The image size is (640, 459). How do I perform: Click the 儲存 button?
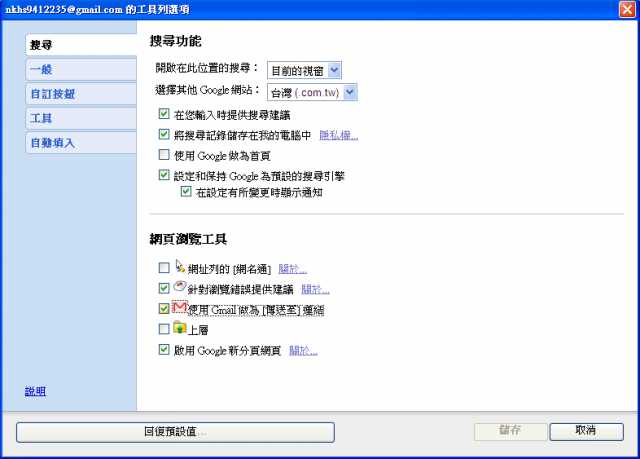pyautogui.click(x=510, y=431)
